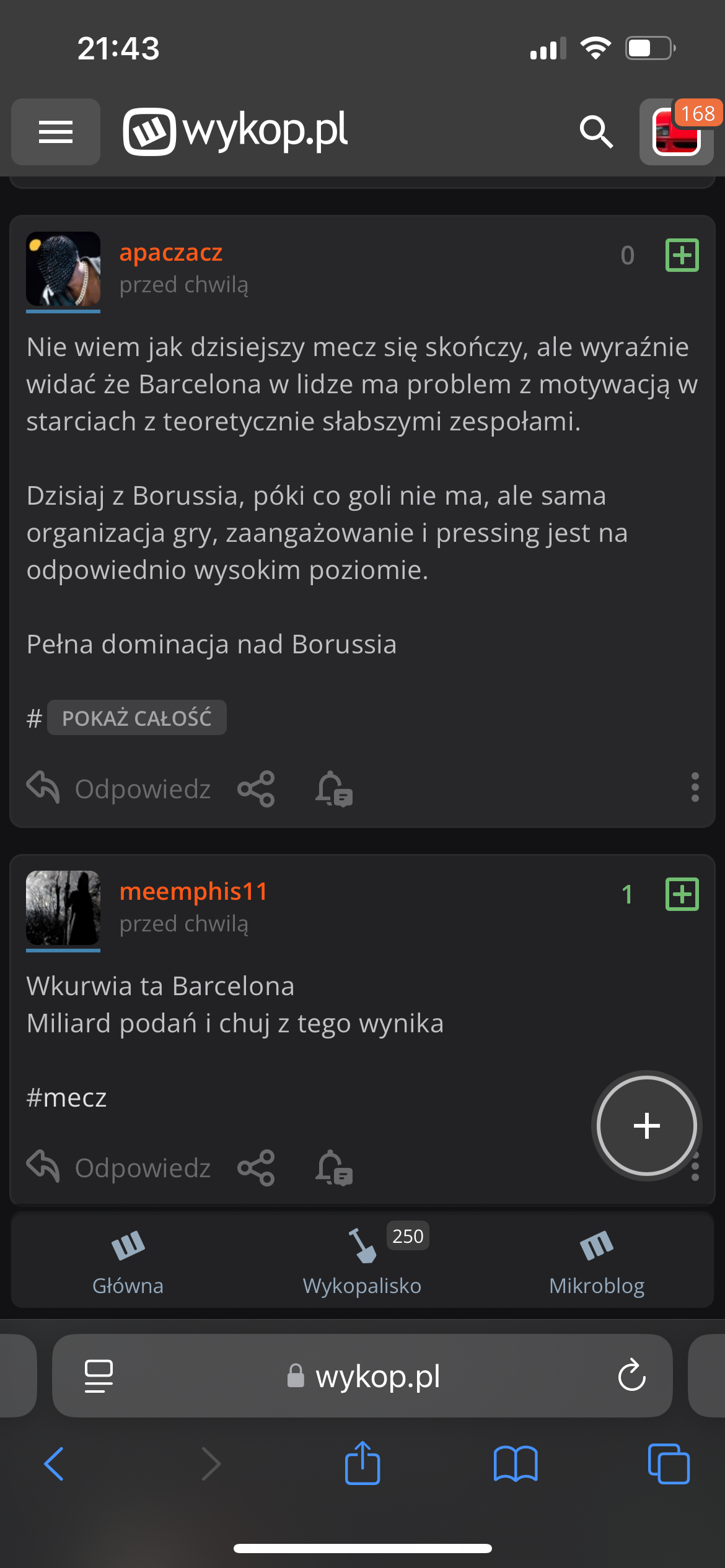Open the hamburger menu
725x1568 pixels.
56,132
